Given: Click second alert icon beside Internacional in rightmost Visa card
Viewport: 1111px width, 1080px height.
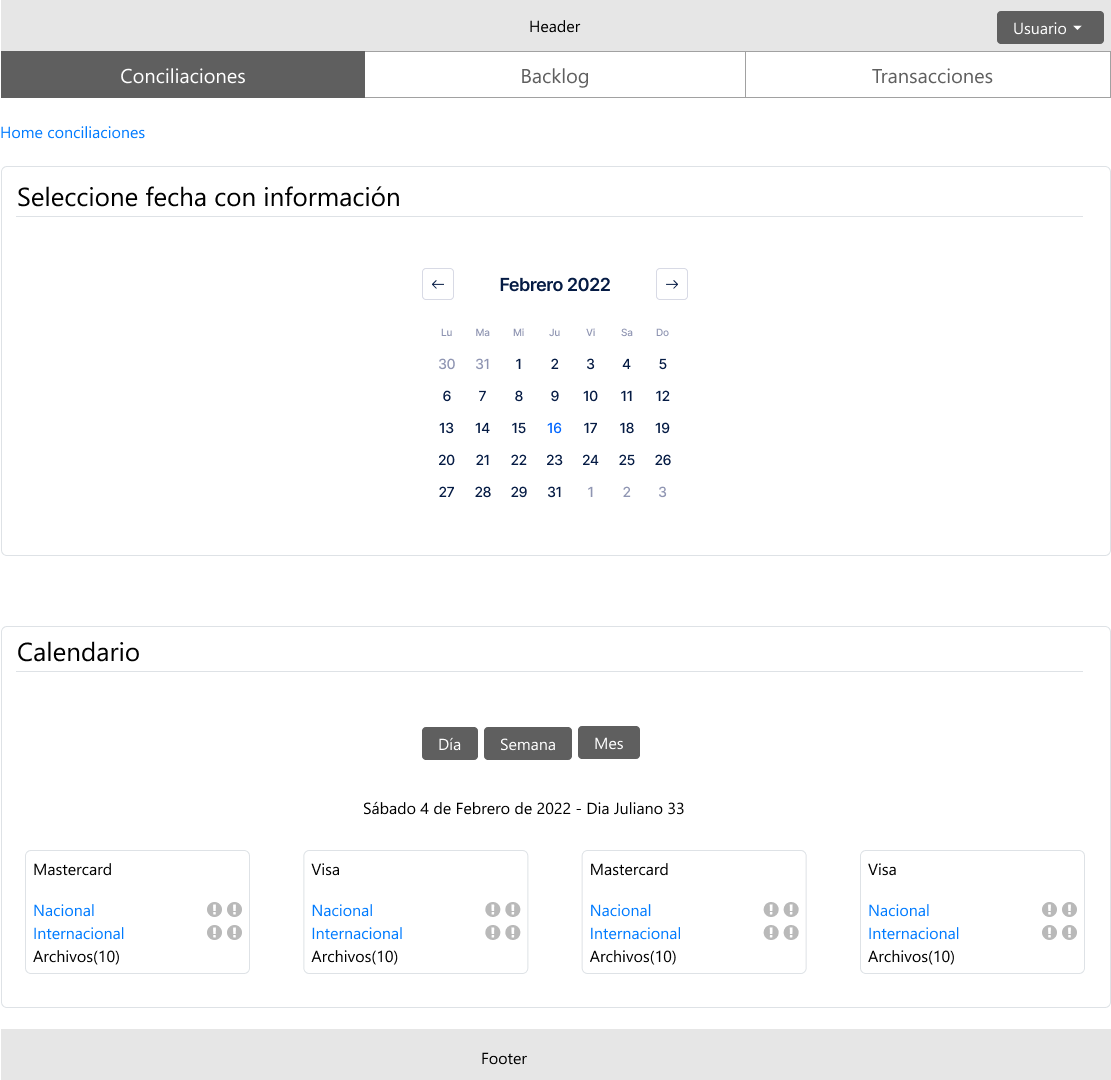Looking at the screenshot, I should pyautogui.click(x=1069, y=933).
